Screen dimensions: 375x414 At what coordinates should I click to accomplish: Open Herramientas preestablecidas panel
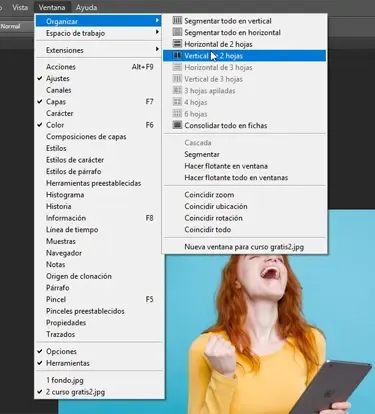[x=99, y=183]
